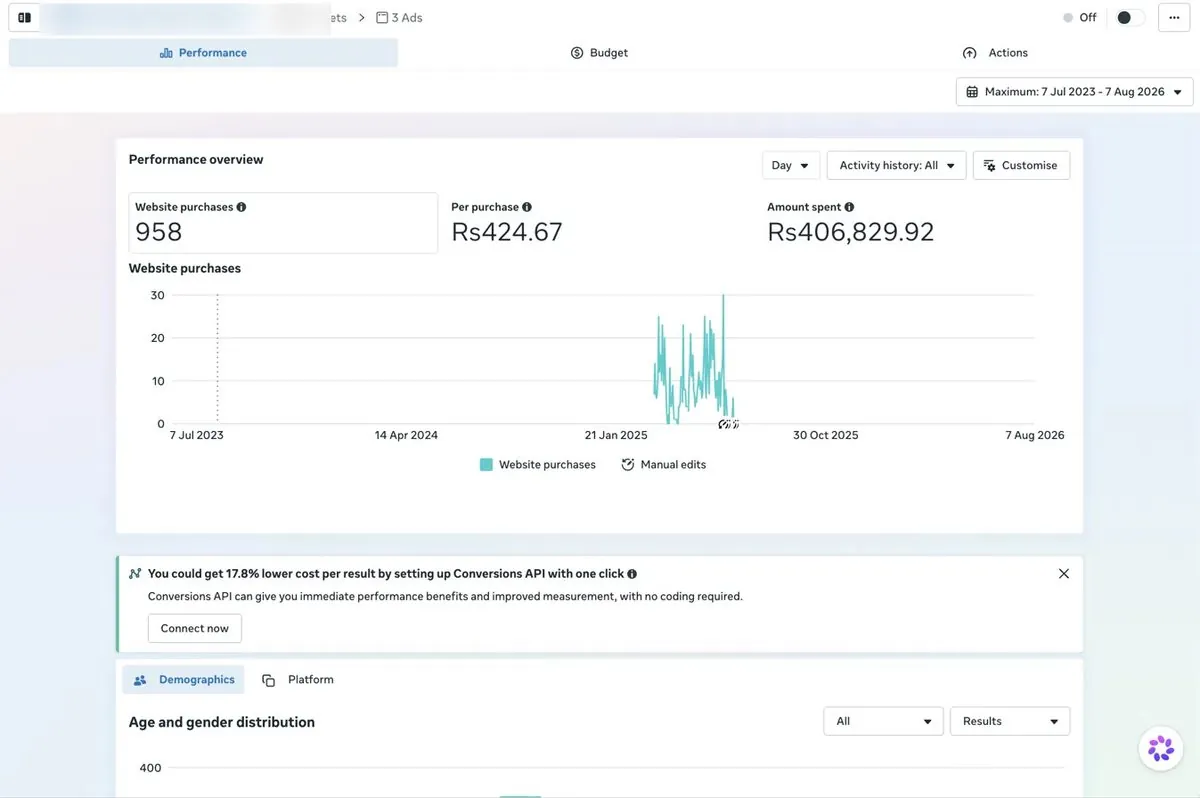Open the purple assistant floating button

click(x=1161, y=748)
